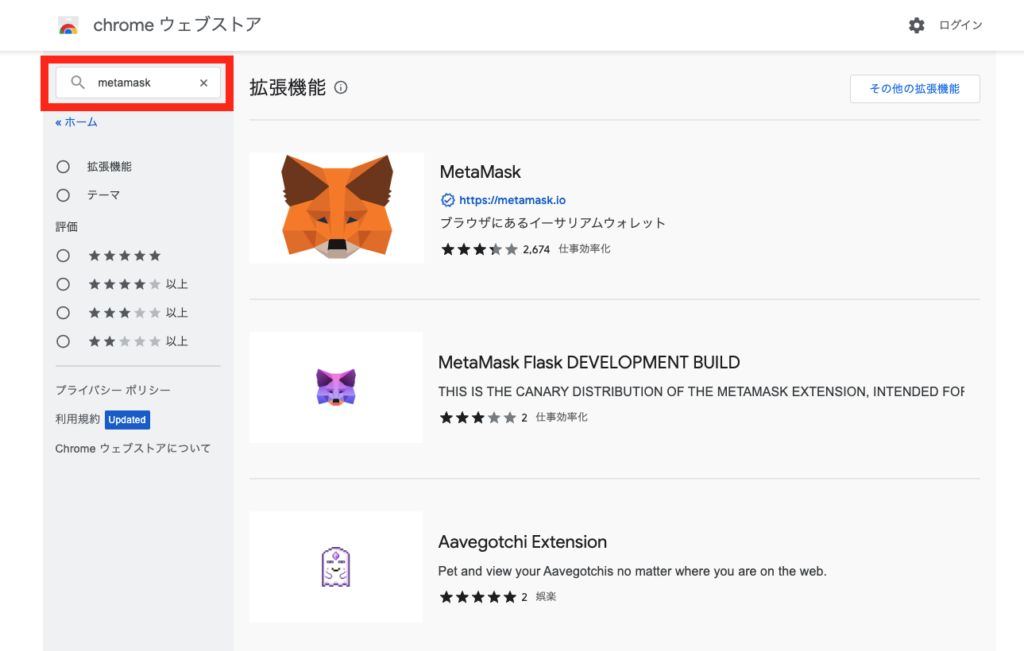Viewport: 1024px width, 651px height.
Task: Filter by four stars 以上
Action: click(x=63, y=284)
